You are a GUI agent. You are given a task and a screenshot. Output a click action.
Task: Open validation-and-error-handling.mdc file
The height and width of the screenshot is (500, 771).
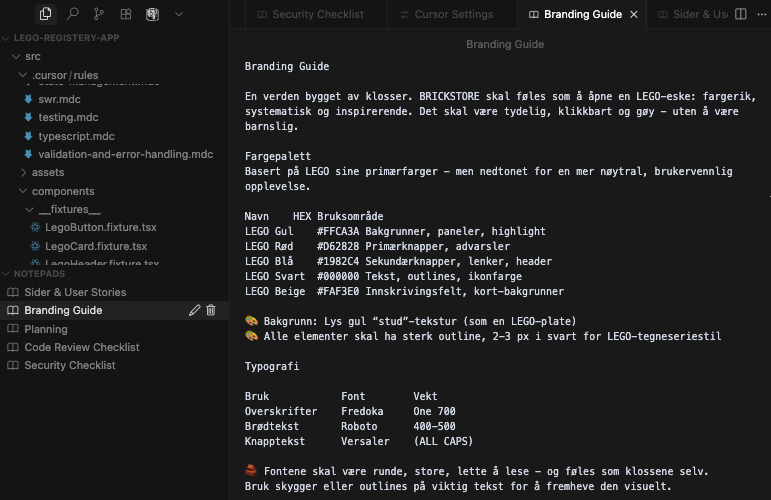[125, 154]
